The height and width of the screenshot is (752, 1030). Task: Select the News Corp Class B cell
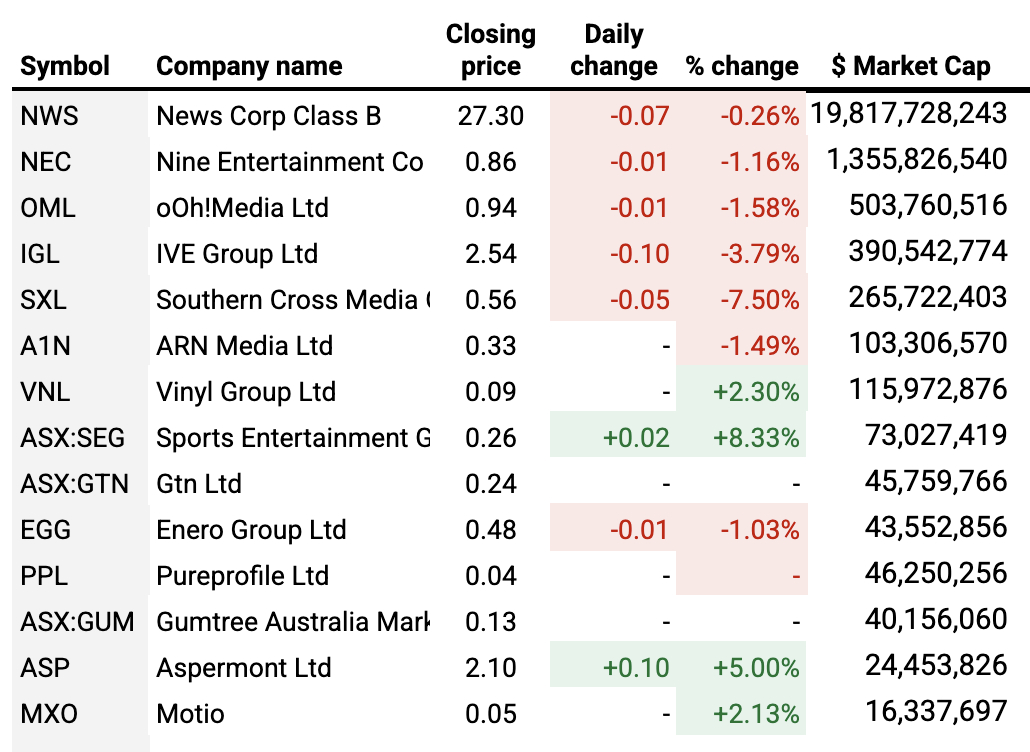click(x=268, y=116)
